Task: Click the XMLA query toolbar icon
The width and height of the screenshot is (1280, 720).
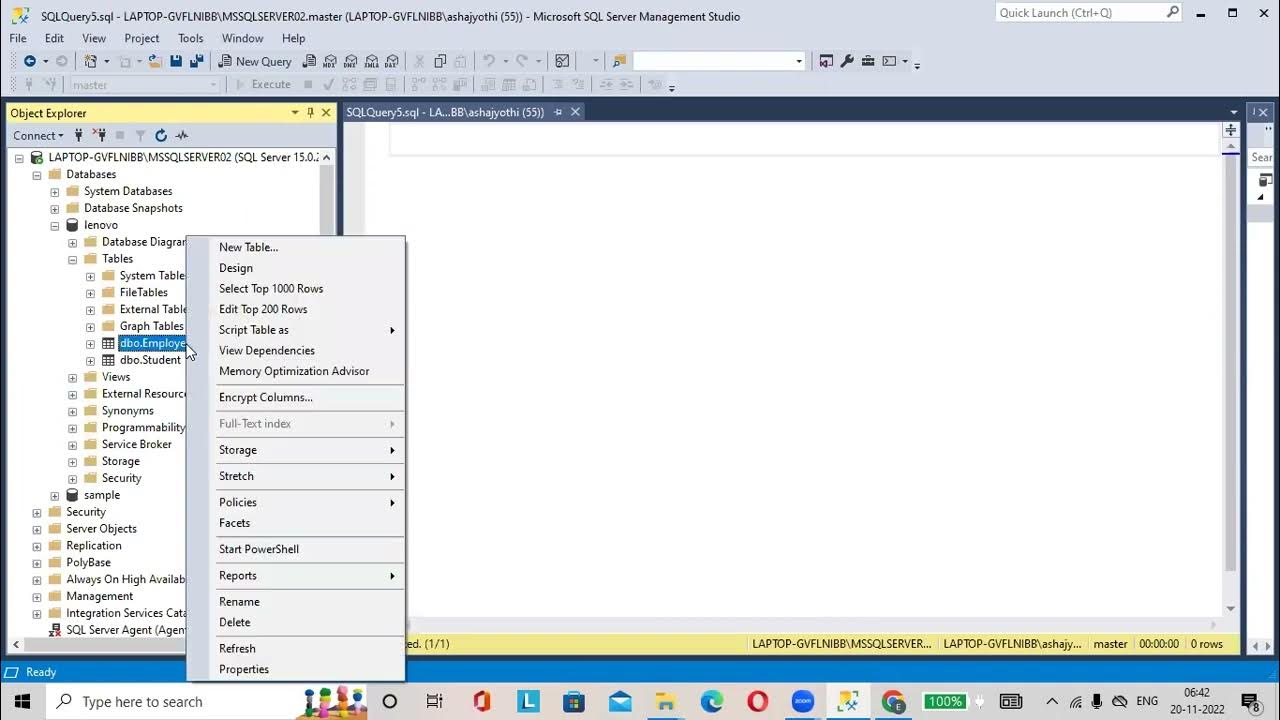Action: click(x=372, y=61)
